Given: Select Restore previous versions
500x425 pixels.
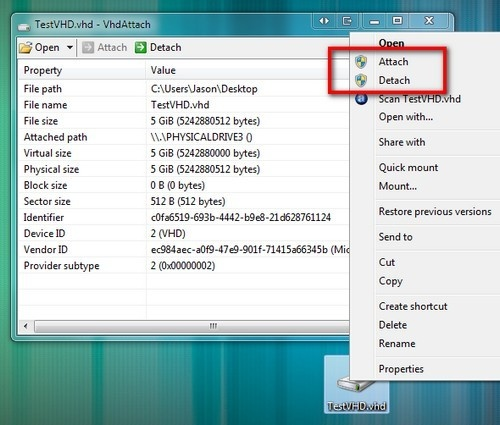Looking at the screenshot, I should click(435, 212).
